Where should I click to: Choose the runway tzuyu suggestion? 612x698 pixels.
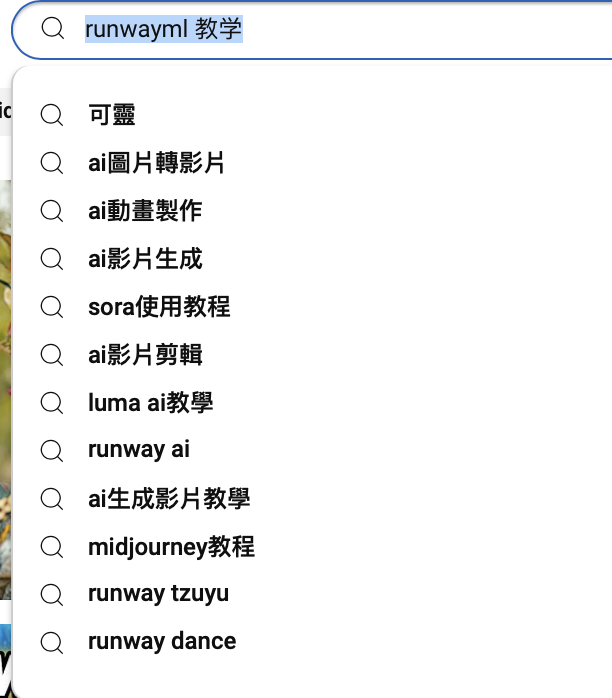[x=312, y=595]
